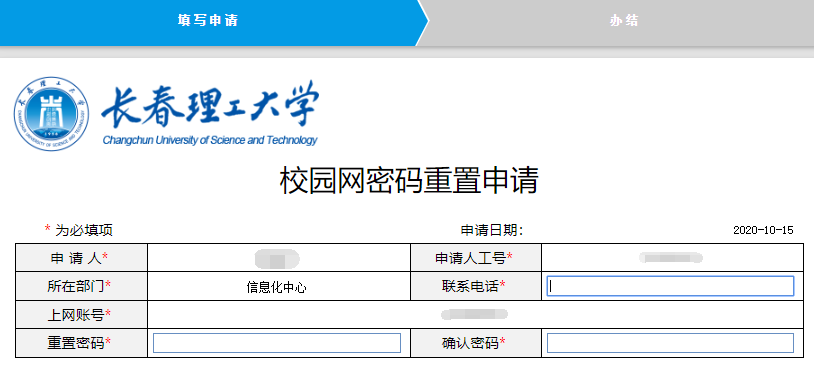This screenshot has width=814, height=391.
Task: Click the university round seal logo
Action: 51,114
